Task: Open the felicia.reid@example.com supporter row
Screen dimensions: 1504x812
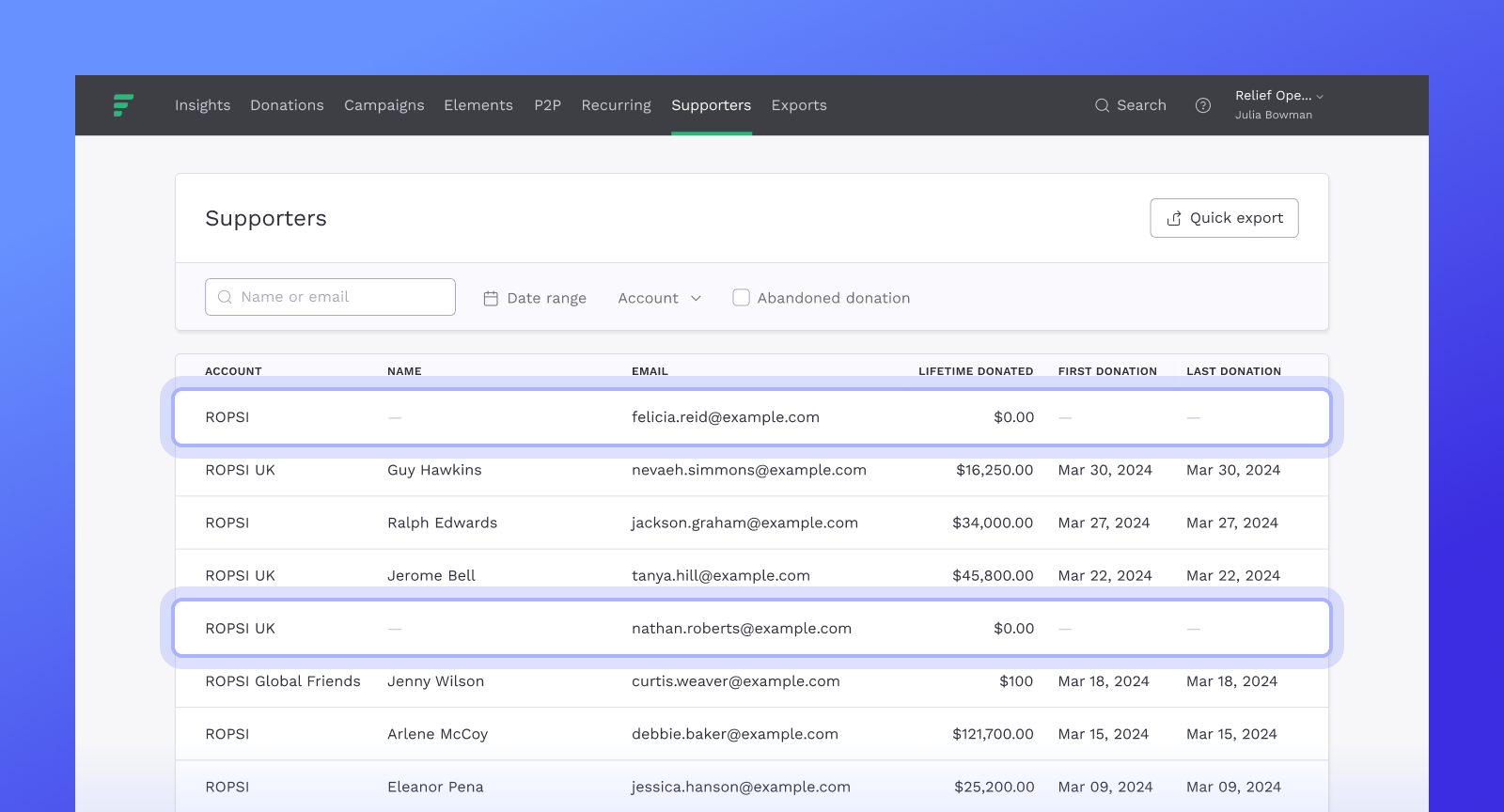Action: tap(725, 417)
